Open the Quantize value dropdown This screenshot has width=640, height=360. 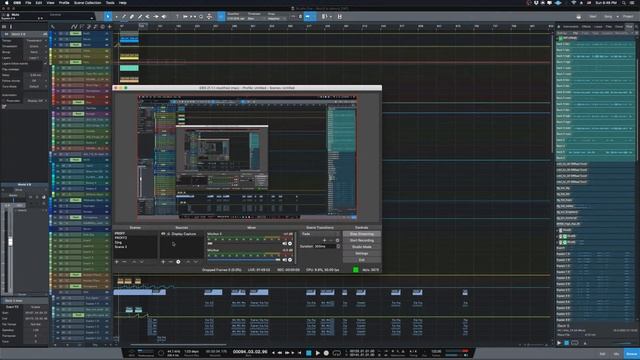click(236, 18)
